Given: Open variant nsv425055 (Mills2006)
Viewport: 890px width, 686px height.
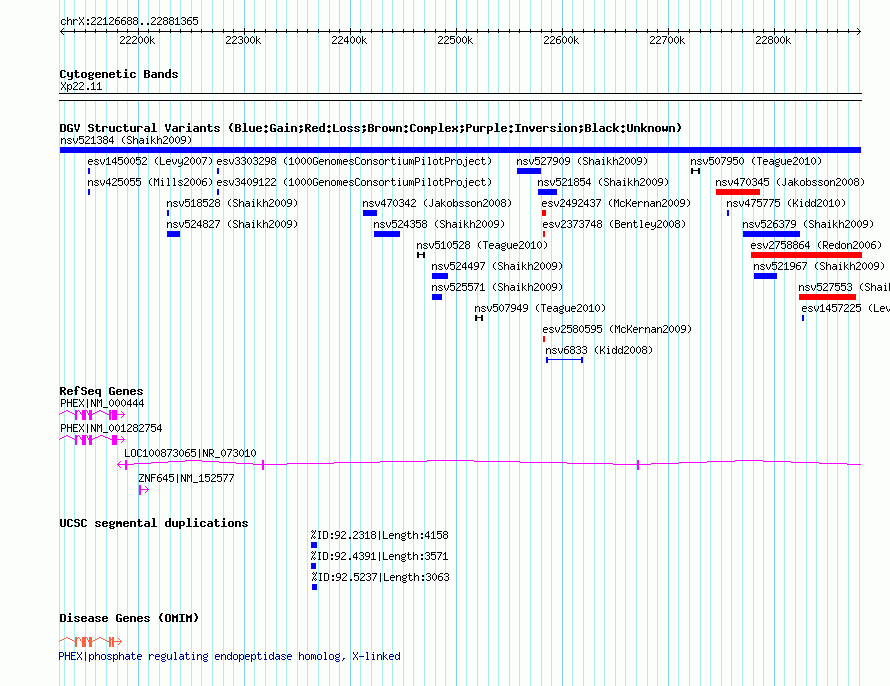Looking at the screenshot, I should point(150,182).
